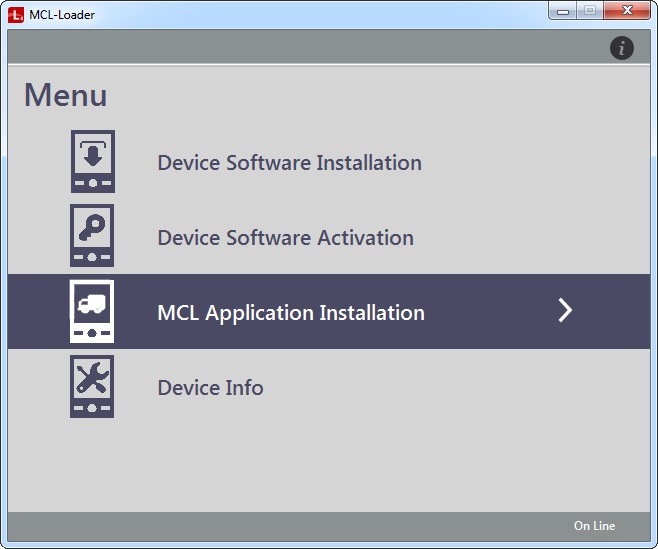Viewport: 658px width, 549px height.
Task: Close the MCL-Loader window
Action: click(627, 10)
